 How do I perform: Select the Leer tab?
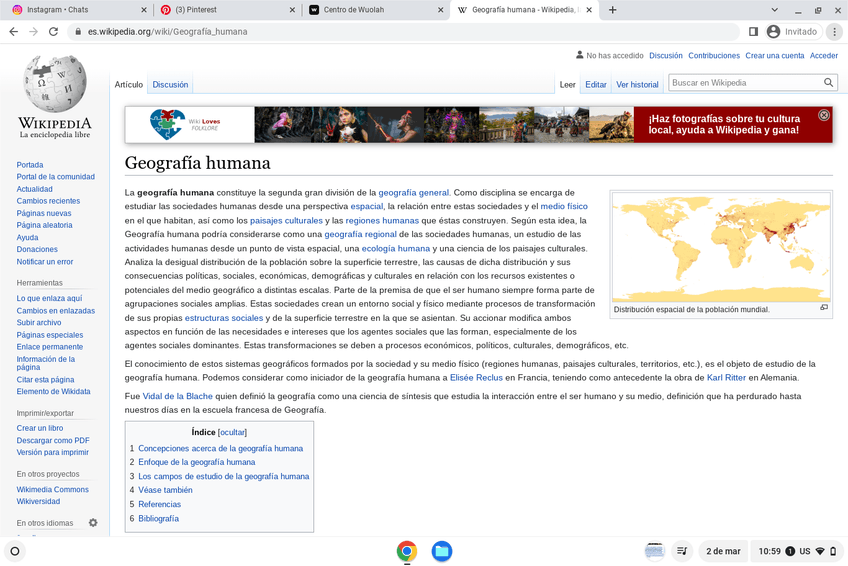pyautogui.click(x=567, y=85)
